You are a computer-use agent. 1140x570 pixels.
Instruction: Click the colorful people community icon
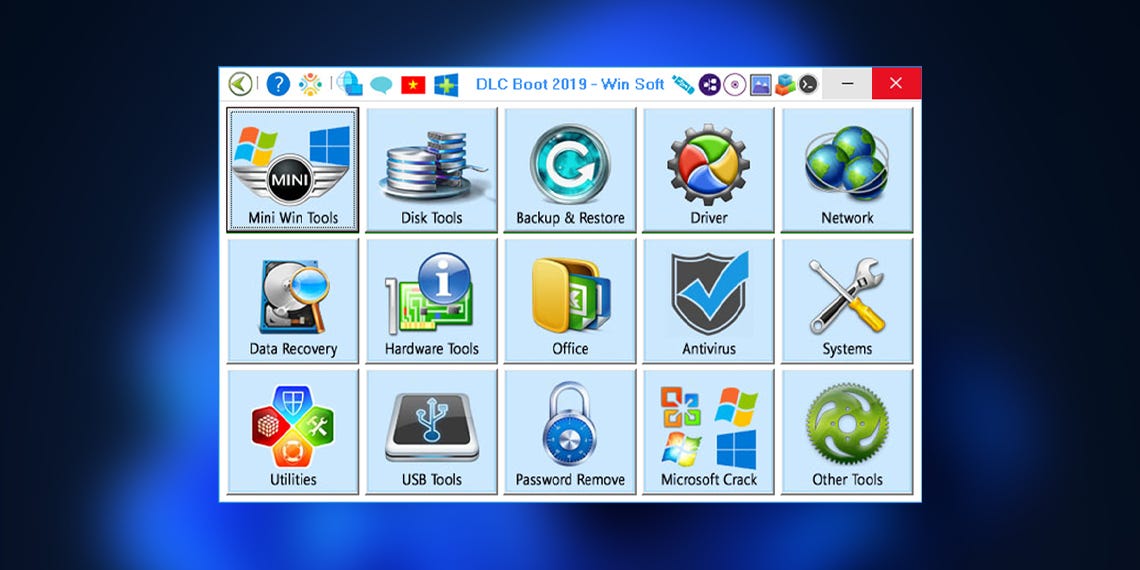point(310,84)
